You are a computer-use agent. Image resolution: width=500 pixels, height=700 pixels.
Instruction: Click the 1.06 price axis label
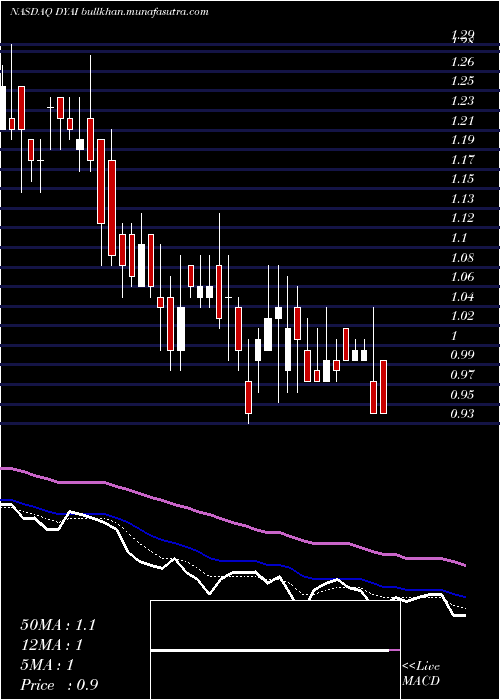(x=462, y=277)
